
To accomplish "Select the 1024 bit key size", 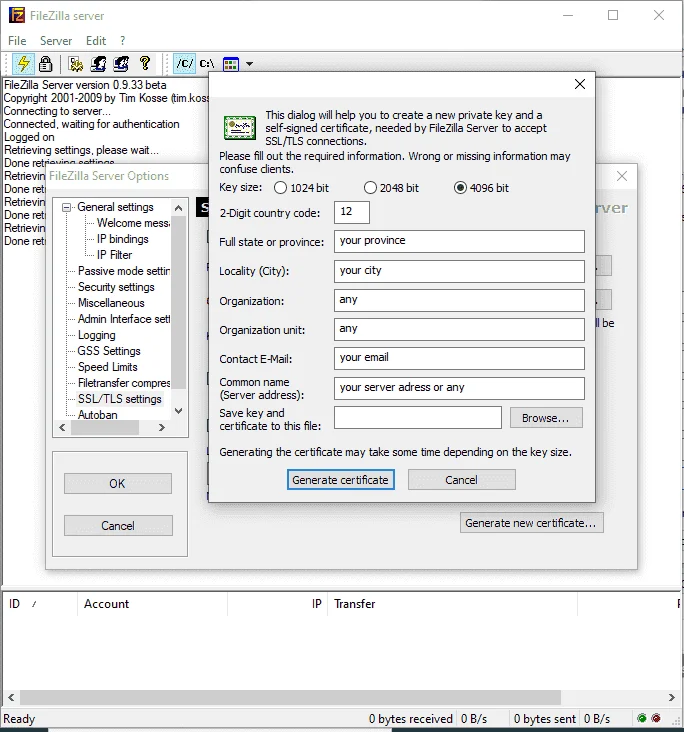I will (x=280, y=188).
